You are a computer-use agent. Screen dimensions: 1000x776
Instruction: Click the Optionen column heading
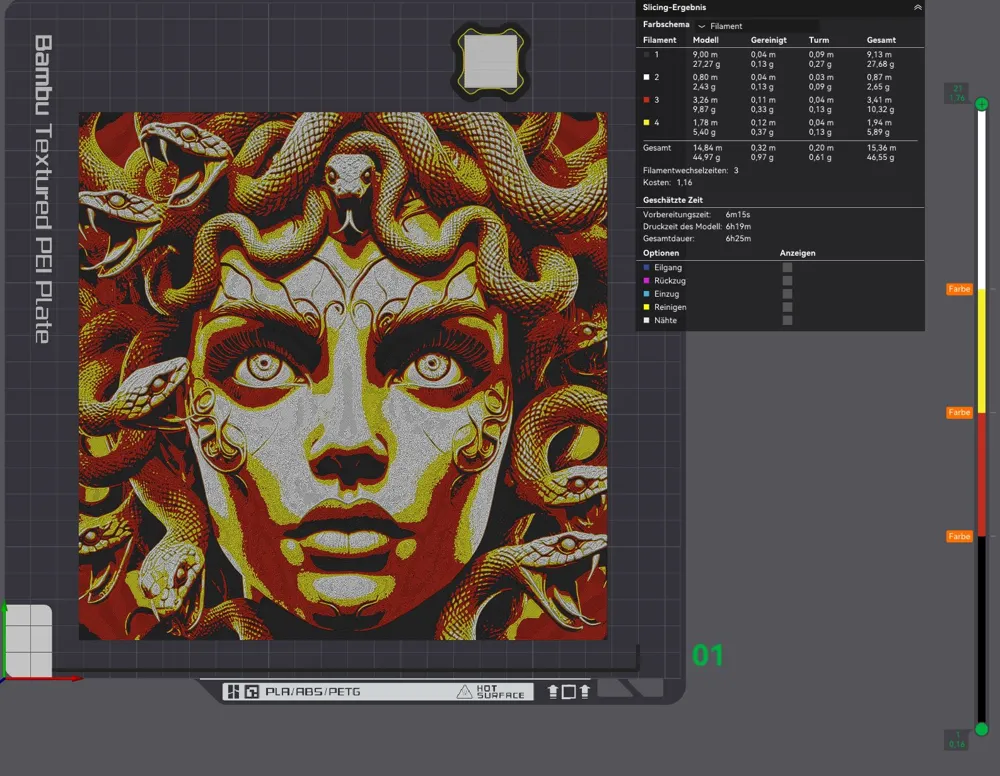point(661,253)
